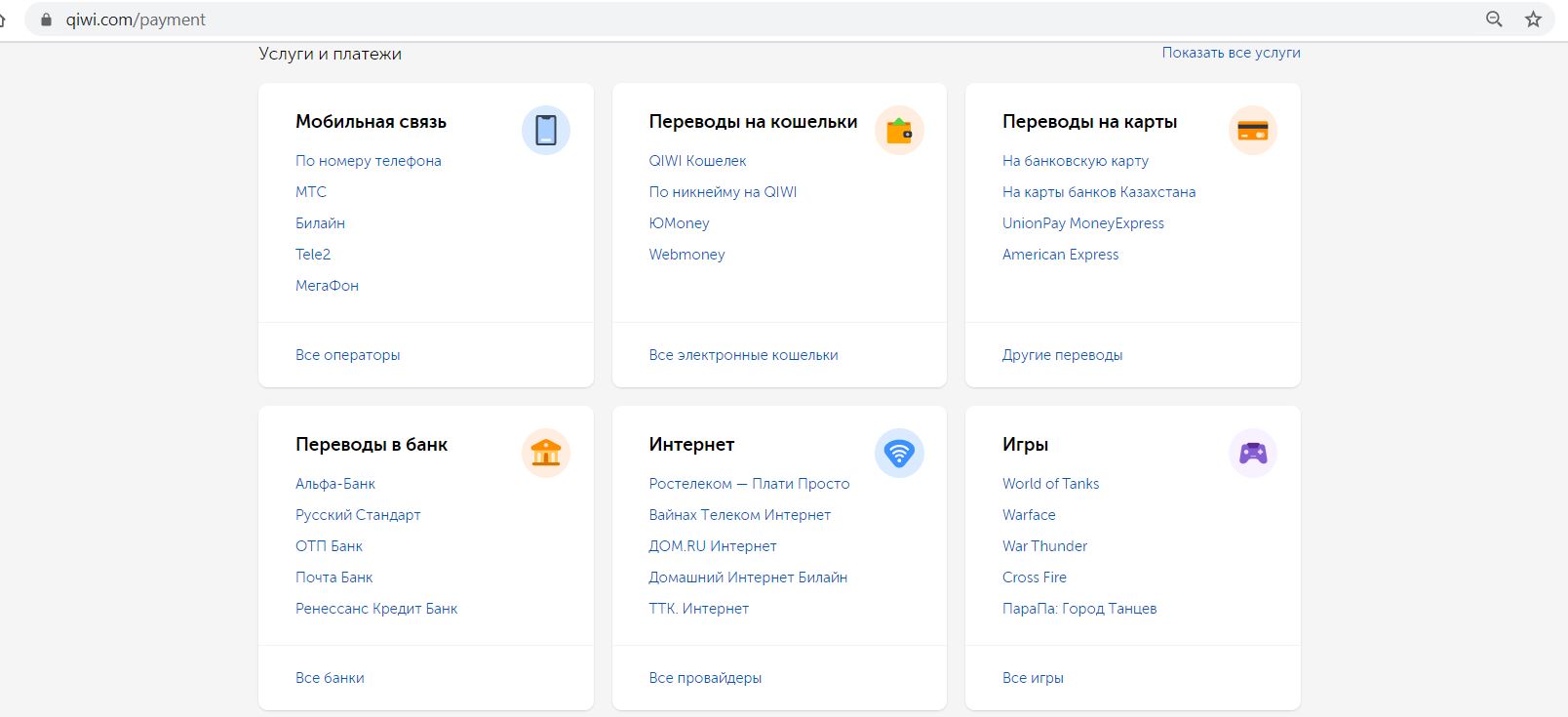Show Все банки list
The height and width of the screenshot is (717, 1568).
(330, 678)
